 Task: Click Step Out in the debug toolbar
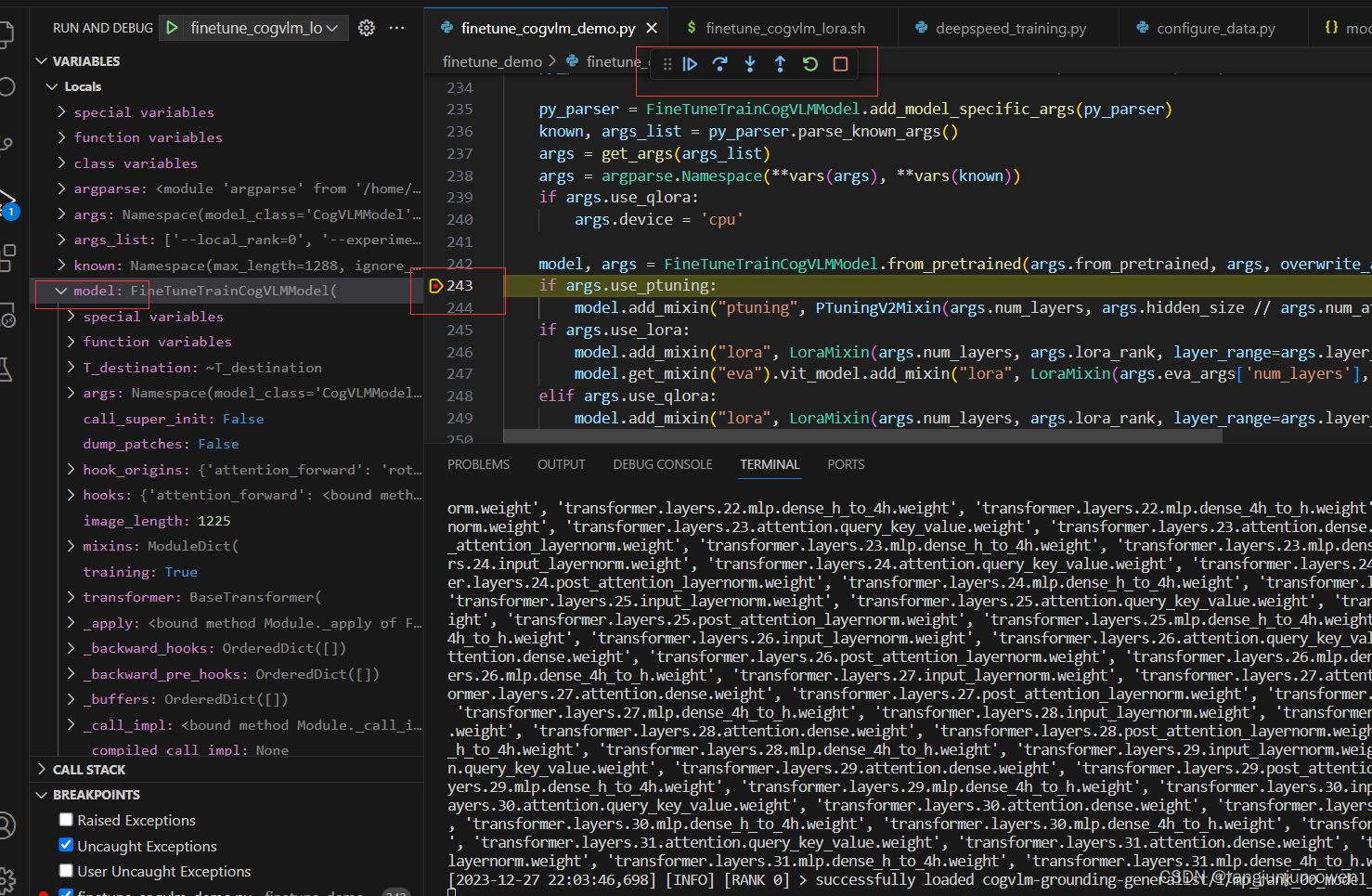(780, 64)
